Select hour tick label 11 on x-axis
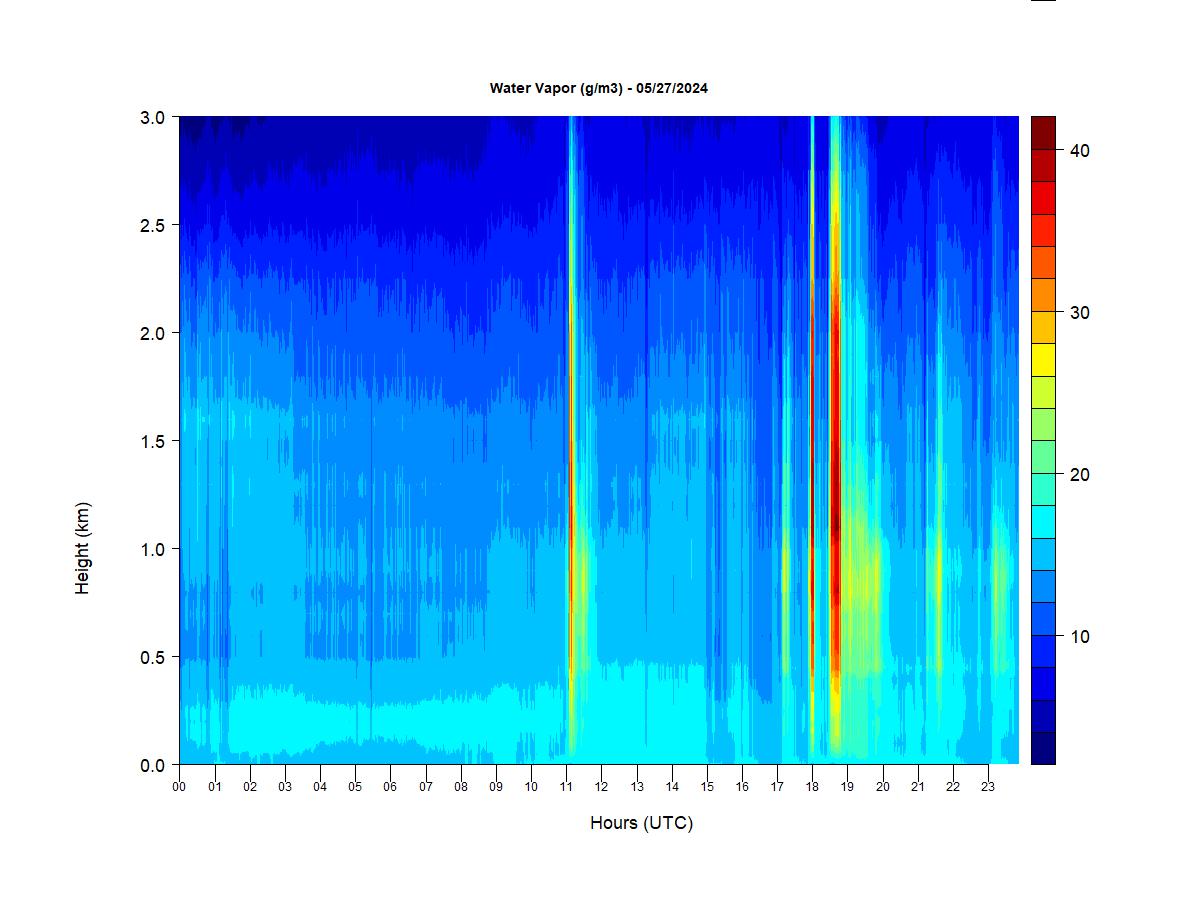Image resolution: width=1200 pixels, height=900 pixels. click(x=566, y=787)
